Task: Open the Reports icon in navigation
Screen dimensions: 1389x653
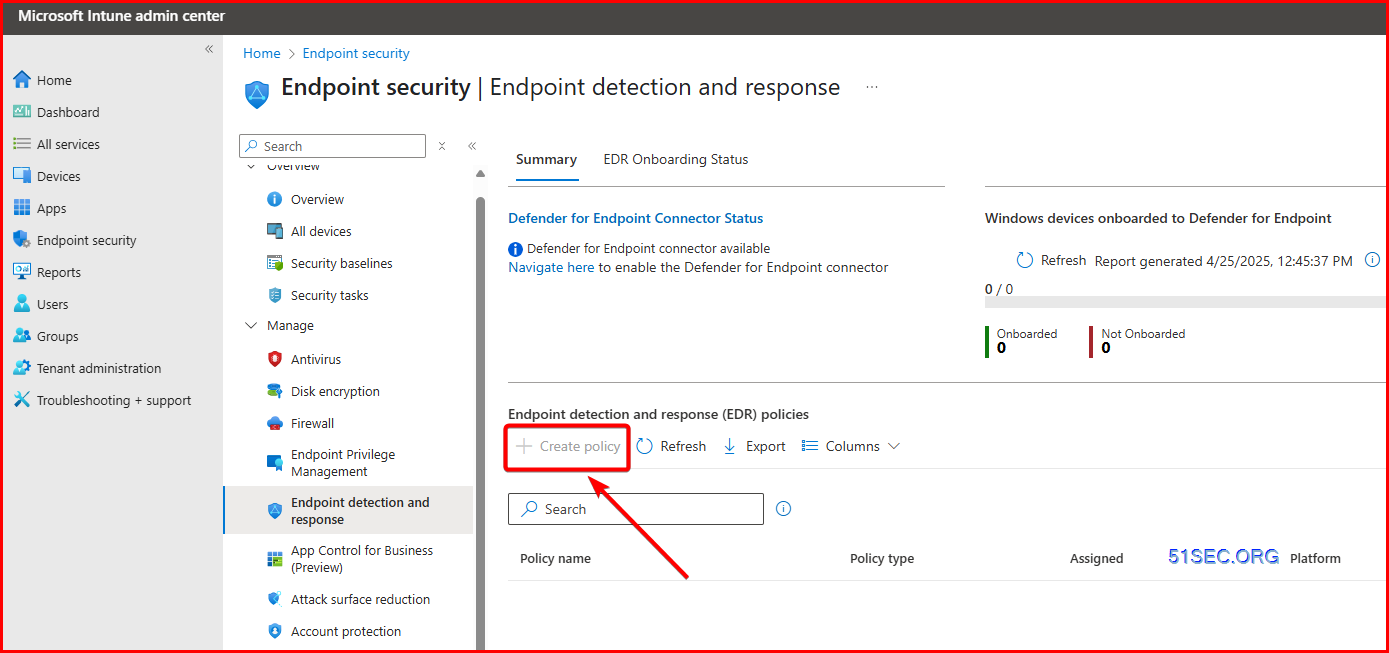Action: coord(22,272)
